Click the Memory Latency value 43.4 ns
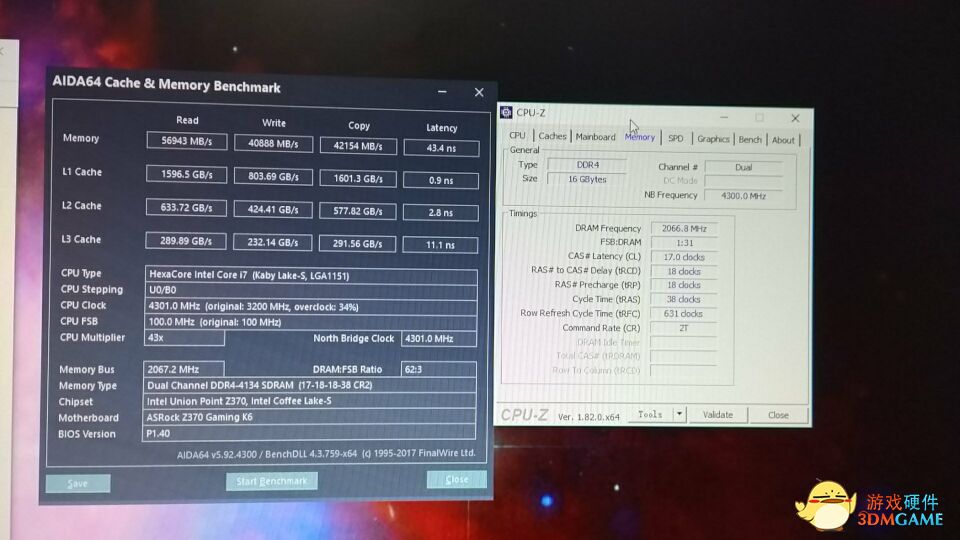The height and width of the screenshot is (540, 960). pyautogui.click(x=441, y=148)
